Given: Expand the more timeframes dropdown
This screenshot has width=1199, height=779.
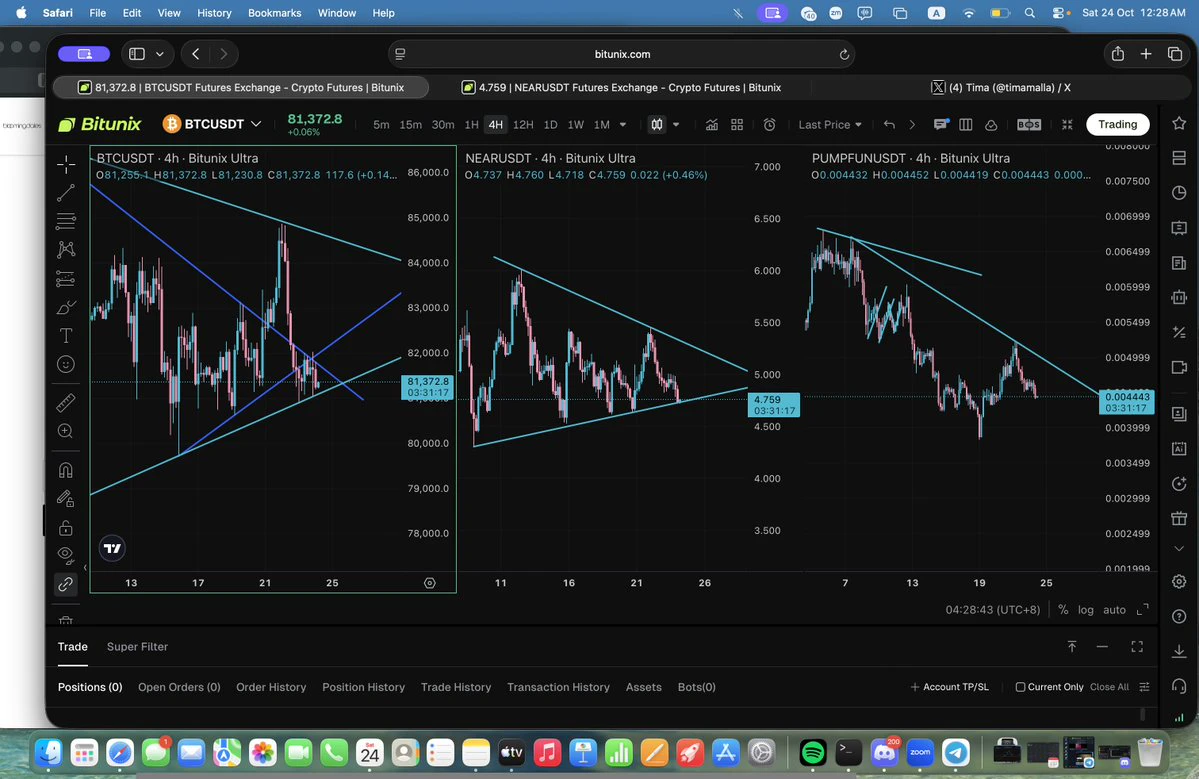Looking at the screenshot, I should coord(623,125).
